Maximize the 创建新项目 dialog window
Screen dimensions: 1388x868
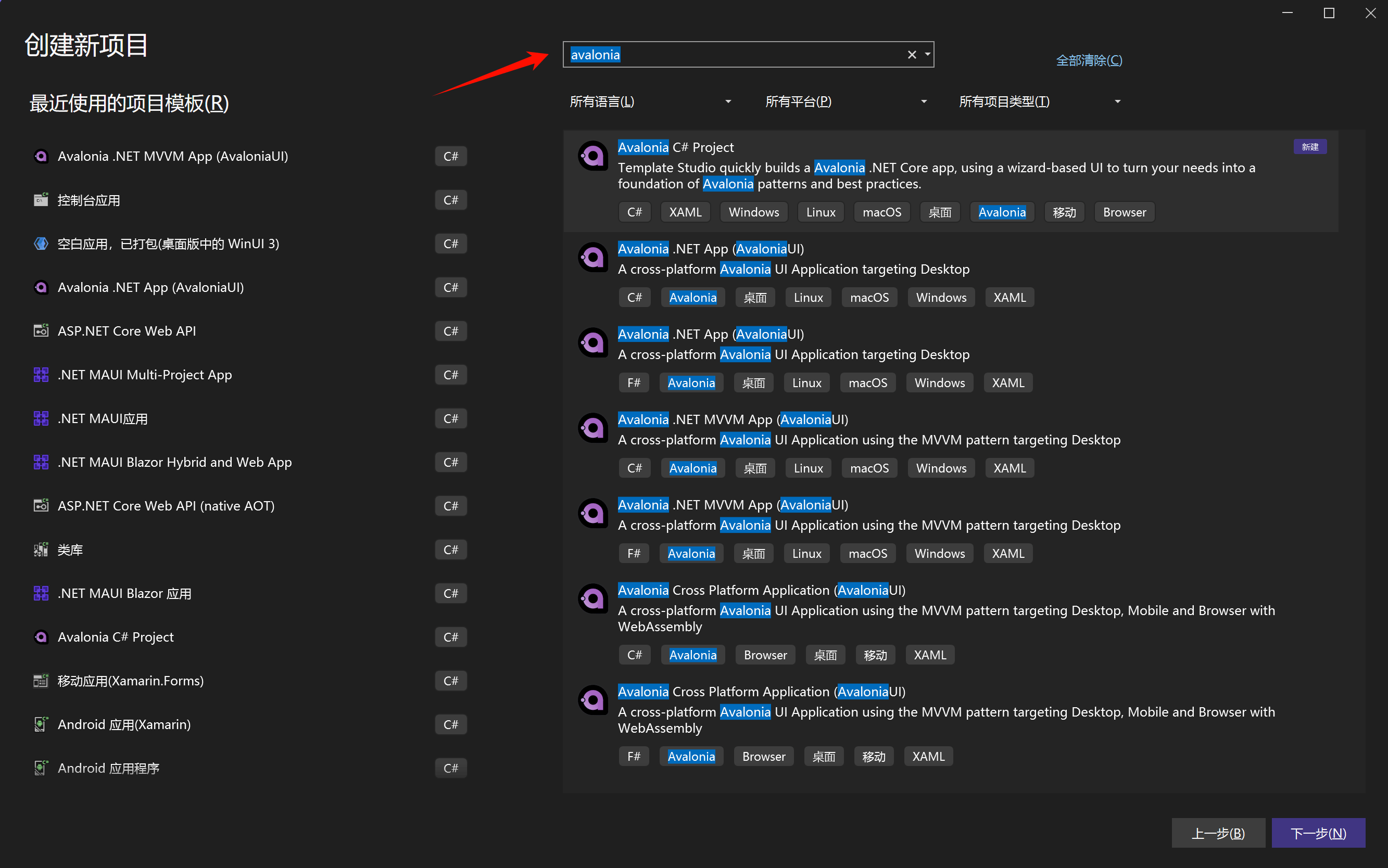[x=1328, y=12]
